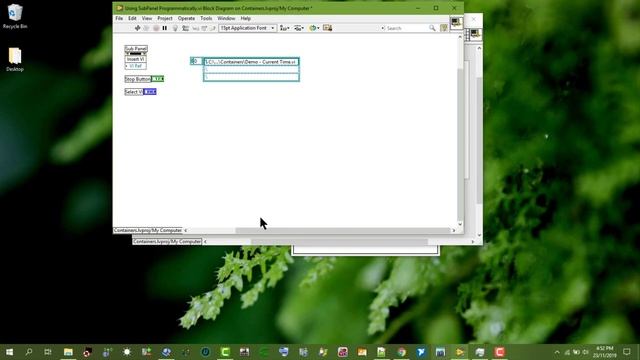Click right arrow of block diagram horizontal scrollbar

[453, 231]
